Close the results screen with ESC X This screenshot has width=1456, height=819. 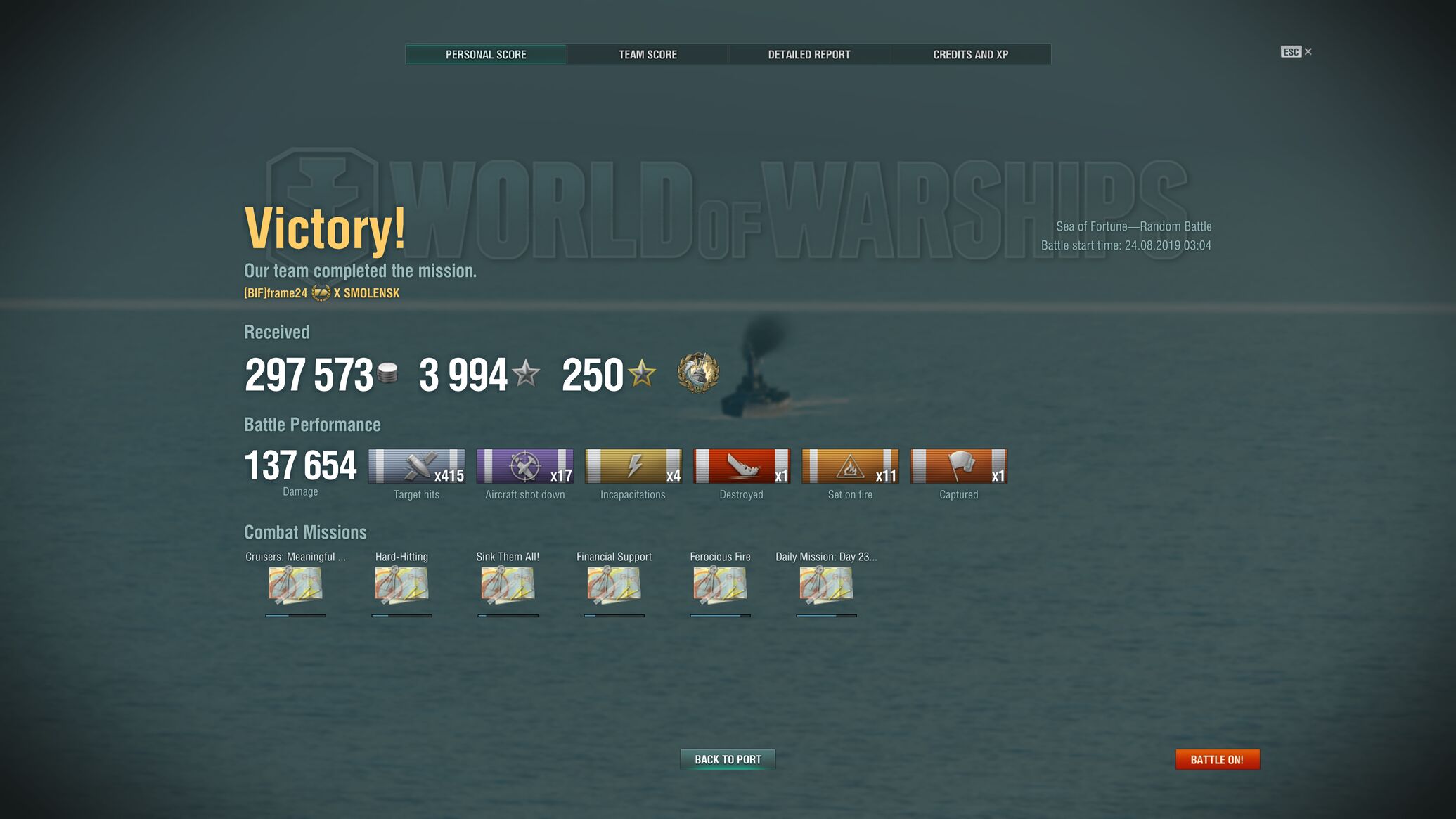pyautogui.click(x=1296, y=51)
